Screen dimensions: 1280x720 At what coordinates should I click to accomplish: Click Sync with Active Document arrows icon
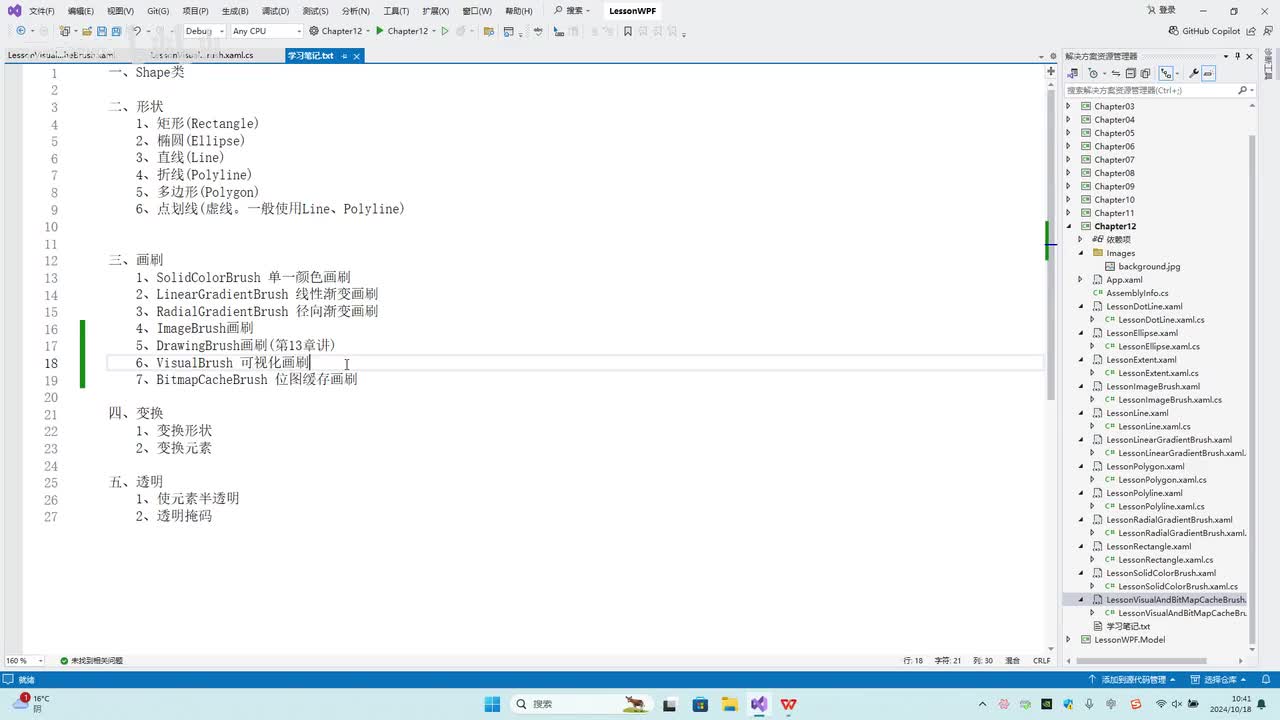1116,73
